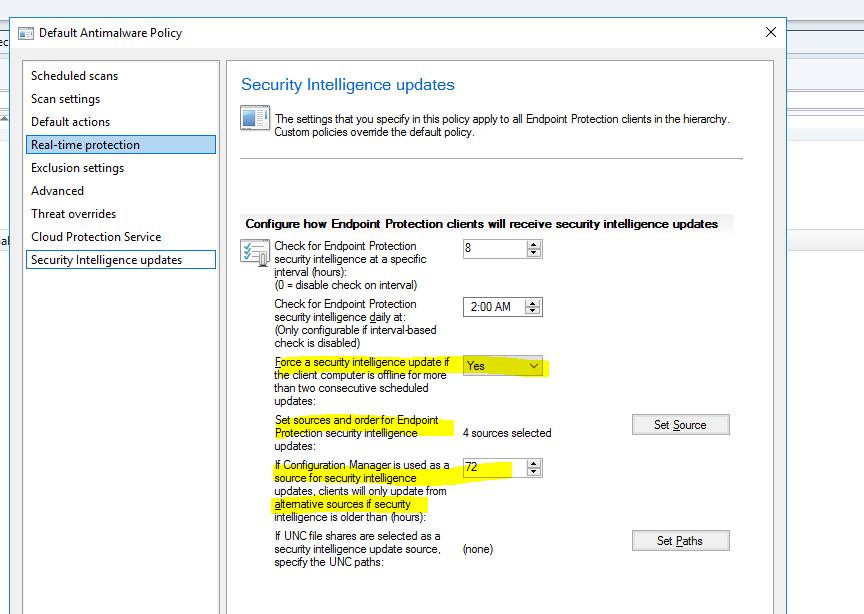
Task: Decrease the daily check time
Action: [x=532, y=311]
